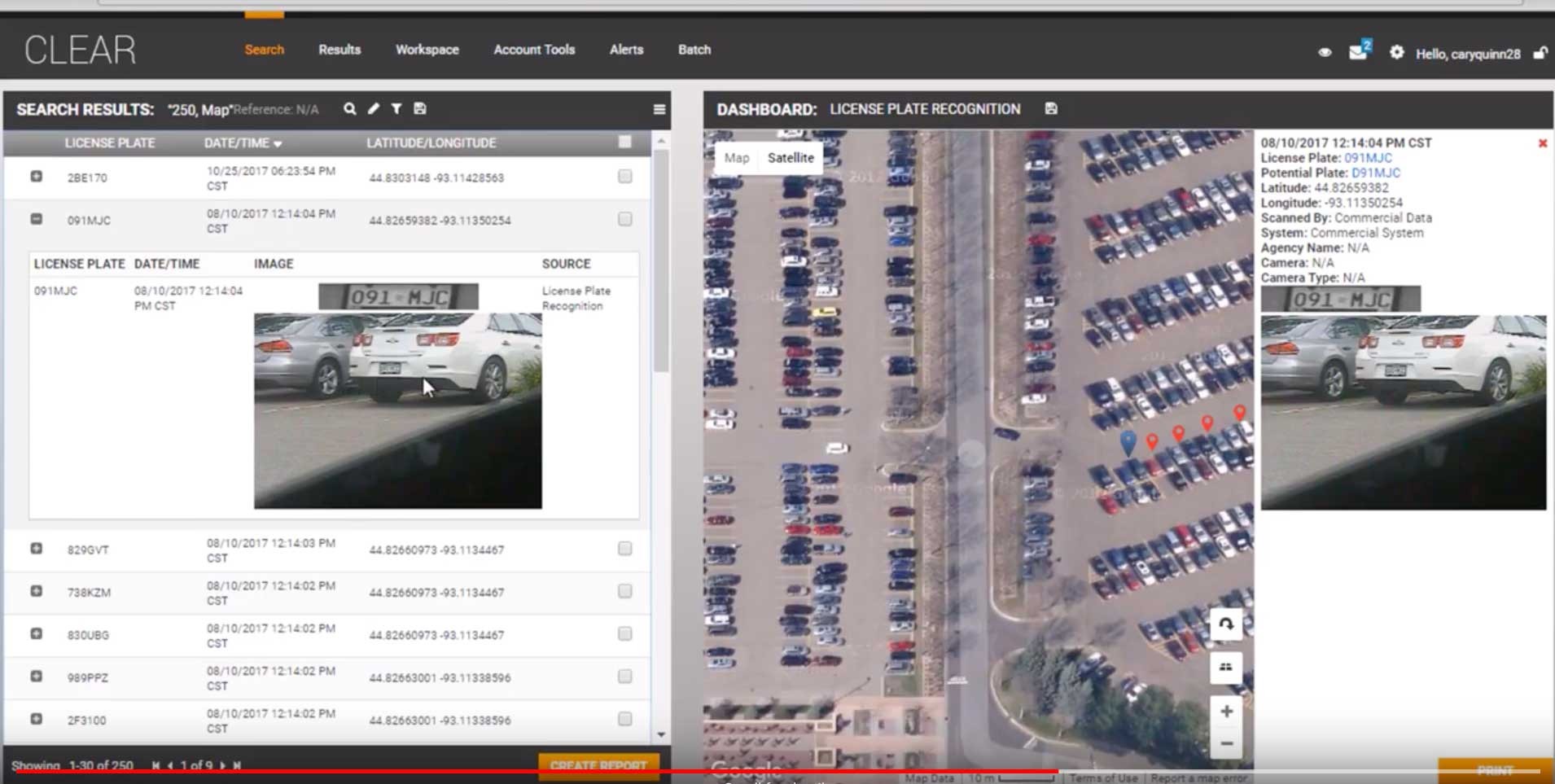Open the messages envelope icon
The height and width of the screenshot is (784, 1555).
(1357, 53)
